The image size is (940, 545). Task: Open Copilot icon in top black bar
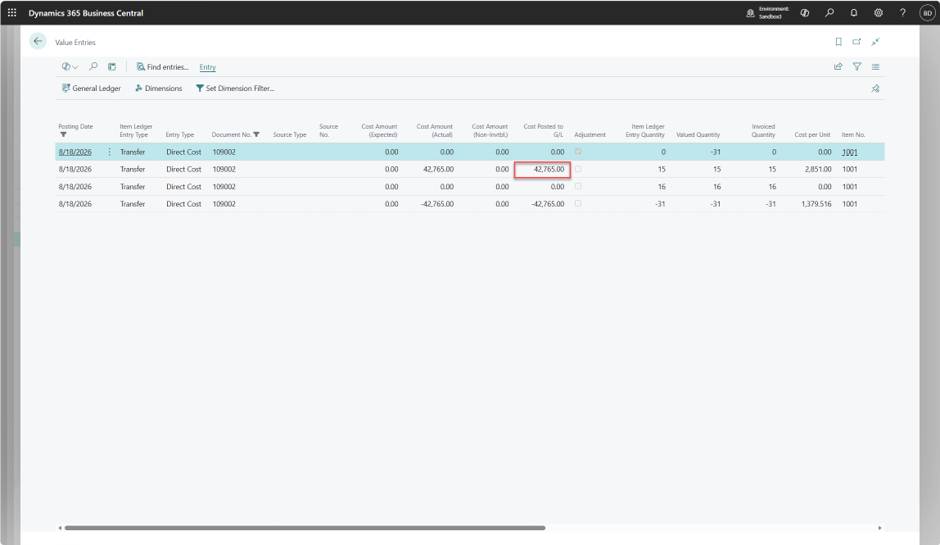click(805, 13)
